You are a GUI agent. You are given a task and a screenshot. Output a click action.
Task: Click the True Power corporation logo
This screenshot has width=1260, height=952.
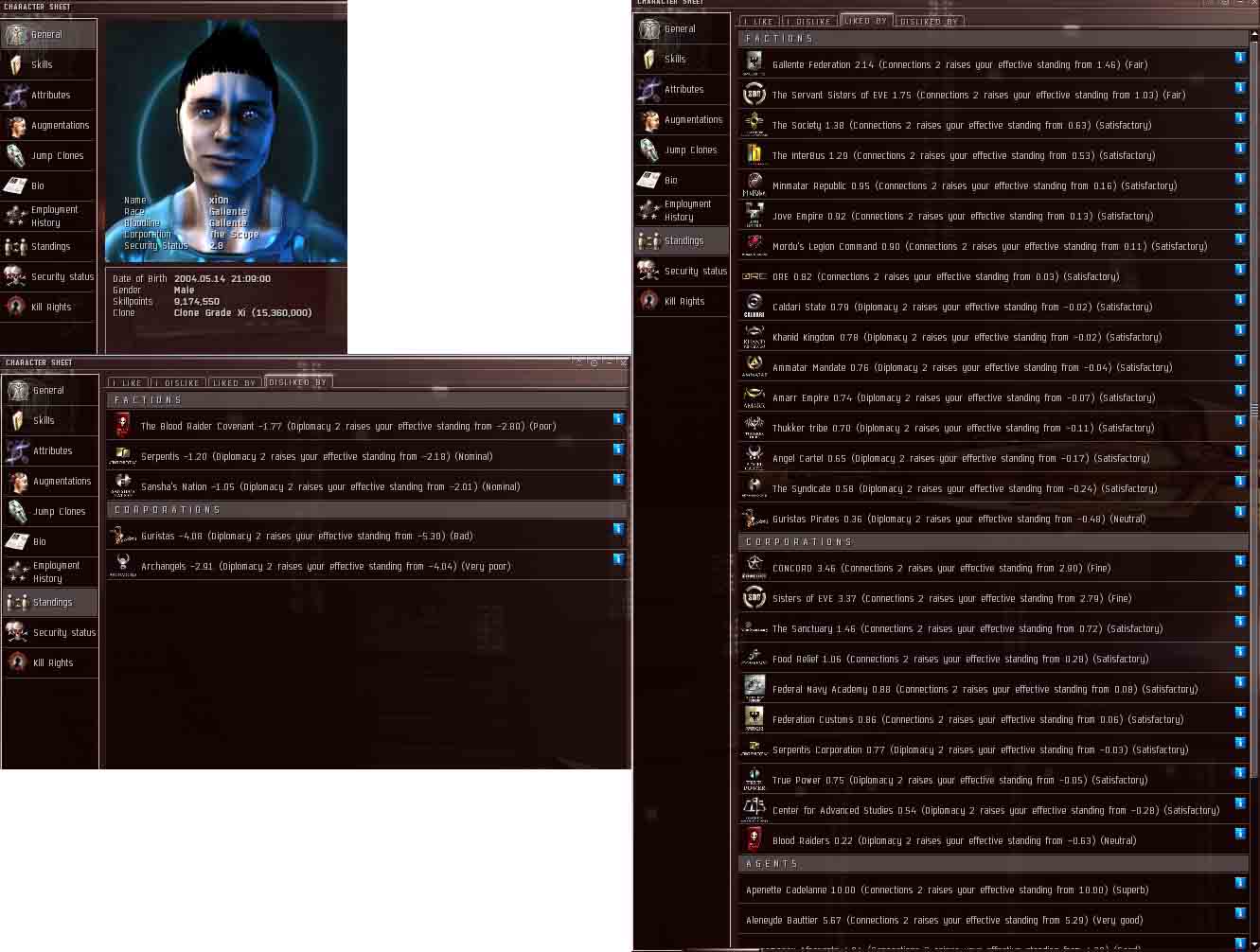coord(754,780)
